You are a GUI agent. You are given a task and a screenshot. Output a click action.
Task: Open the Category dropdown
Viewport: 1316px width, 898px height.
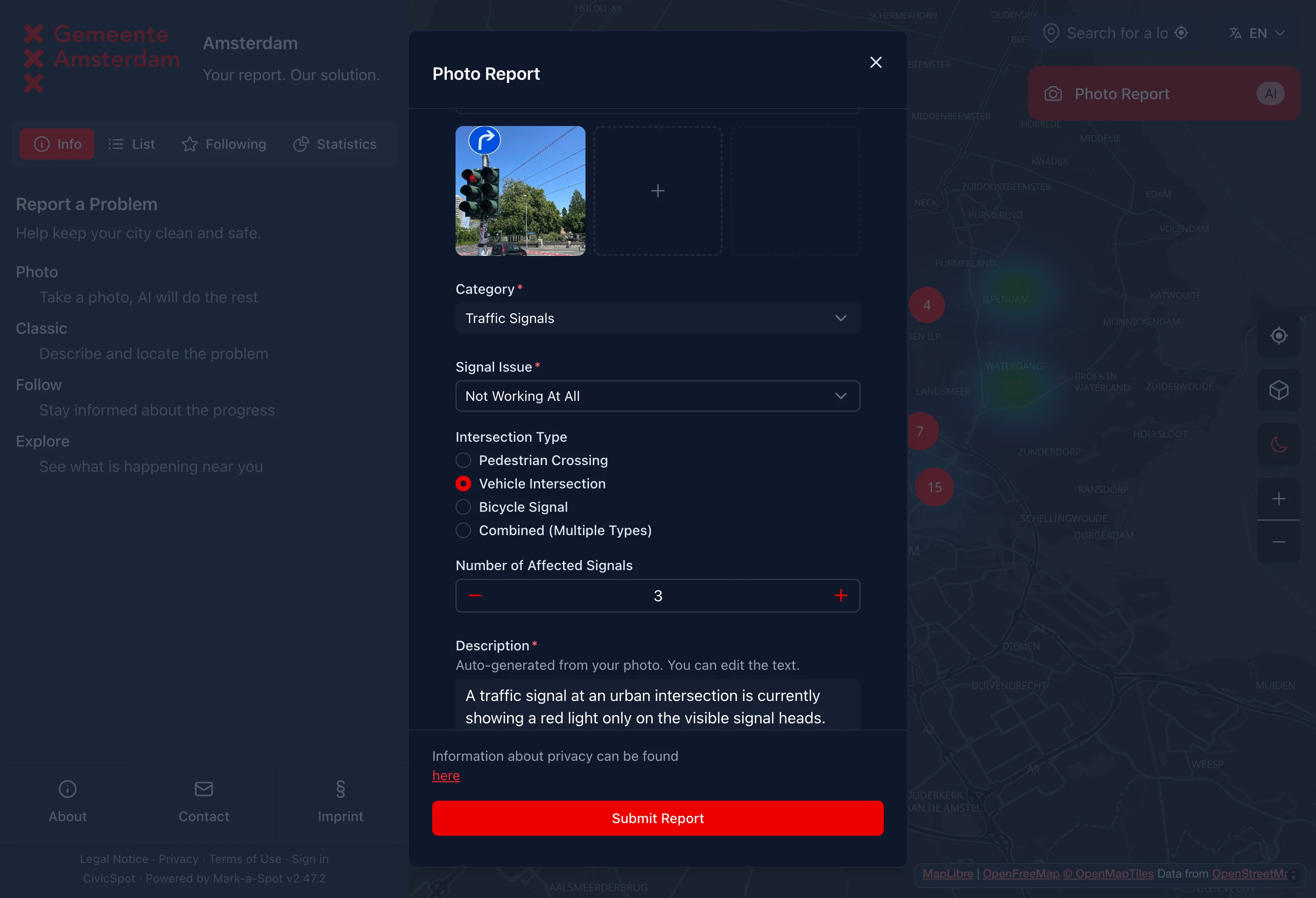pyautogui.click(x=657, y=318)
